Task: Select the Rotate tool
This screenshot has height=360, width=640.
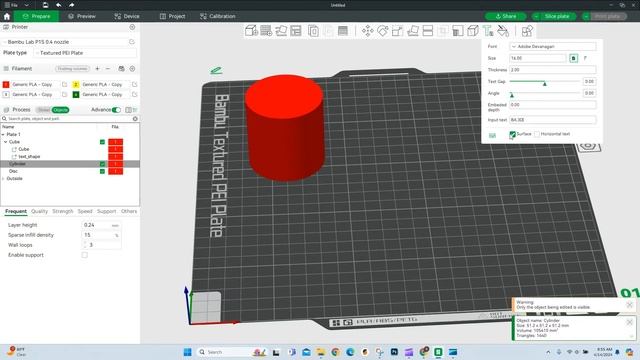Action: click(382, 31)
